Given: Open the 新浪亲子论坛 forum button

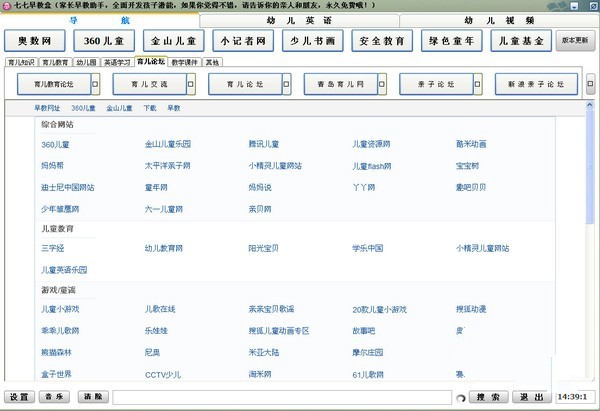Looking at the screenshot, I should pyautogui.click(x=536, y=84).
